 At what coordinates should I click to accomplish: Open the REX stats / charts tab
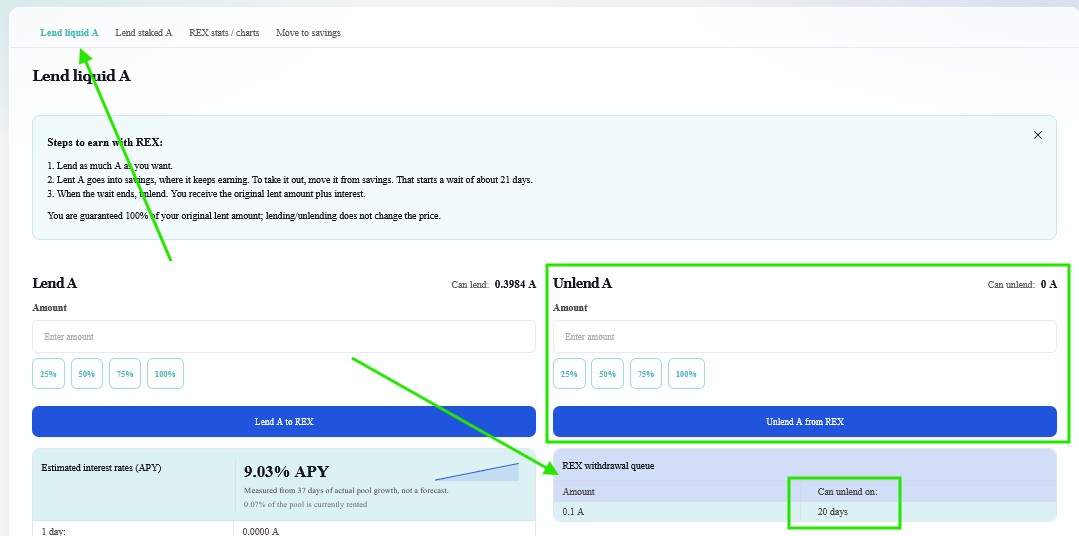tap(224, 33)
